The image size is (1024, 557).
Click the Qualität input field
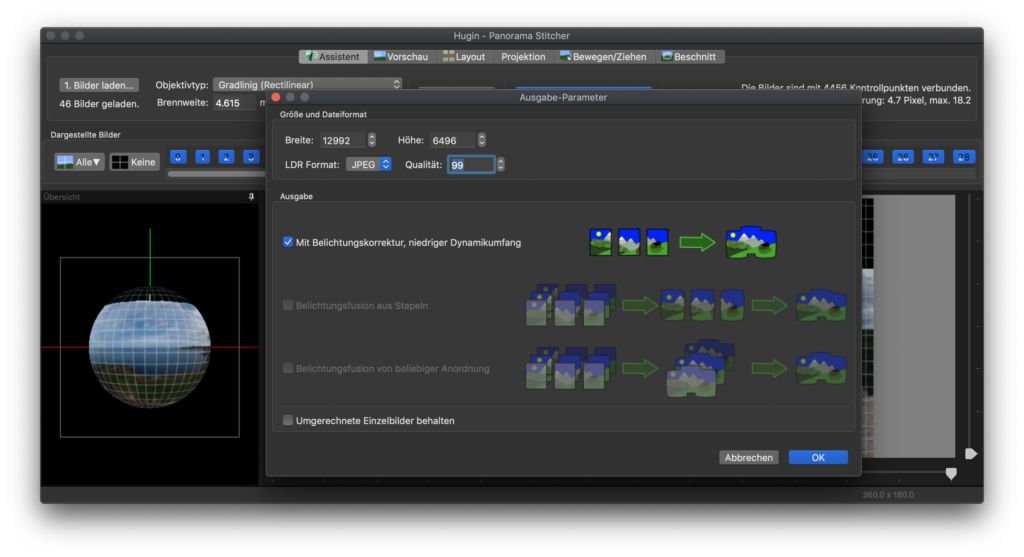(x=471, y=165)
